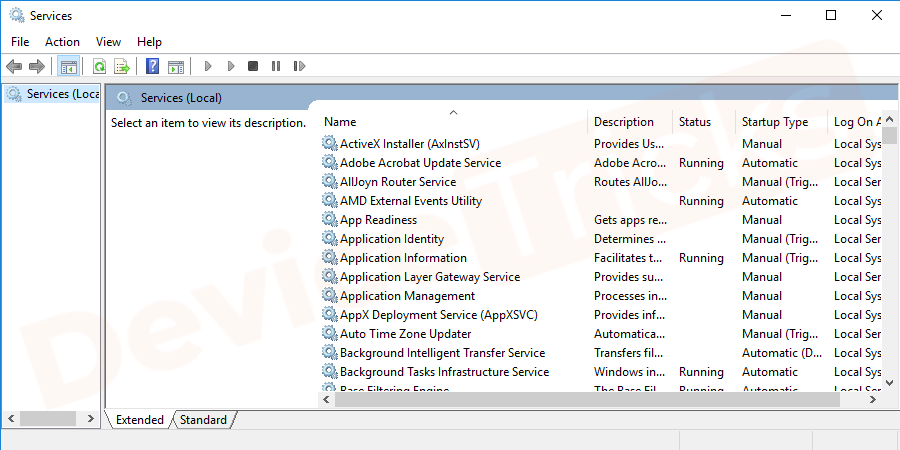
Task: Click gear icon of Adobe Acrobat Update Service
Action: (329, 162)
